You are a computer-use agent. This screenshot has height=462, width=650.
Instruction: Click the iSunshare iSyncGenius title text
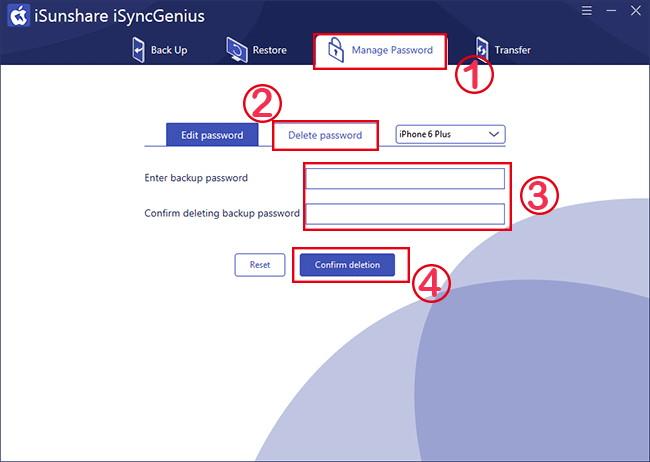119,16
